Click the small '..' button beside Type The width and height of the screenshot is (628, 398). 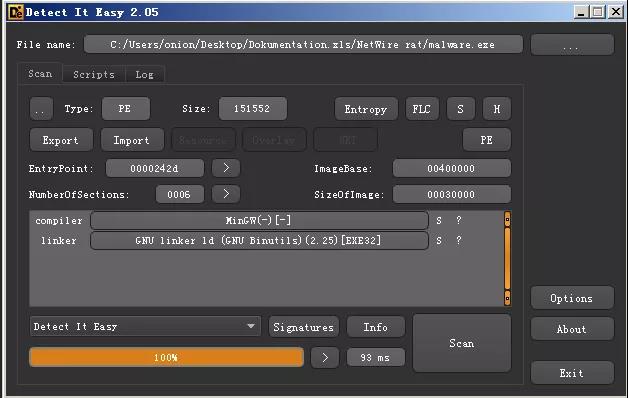41,109
